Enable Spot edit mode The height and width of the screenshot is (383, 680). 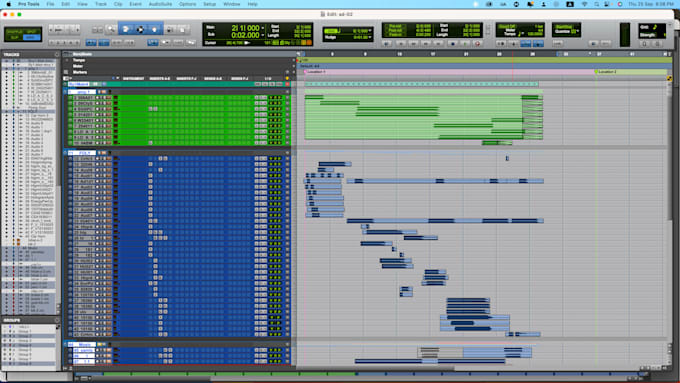(32, 32)
